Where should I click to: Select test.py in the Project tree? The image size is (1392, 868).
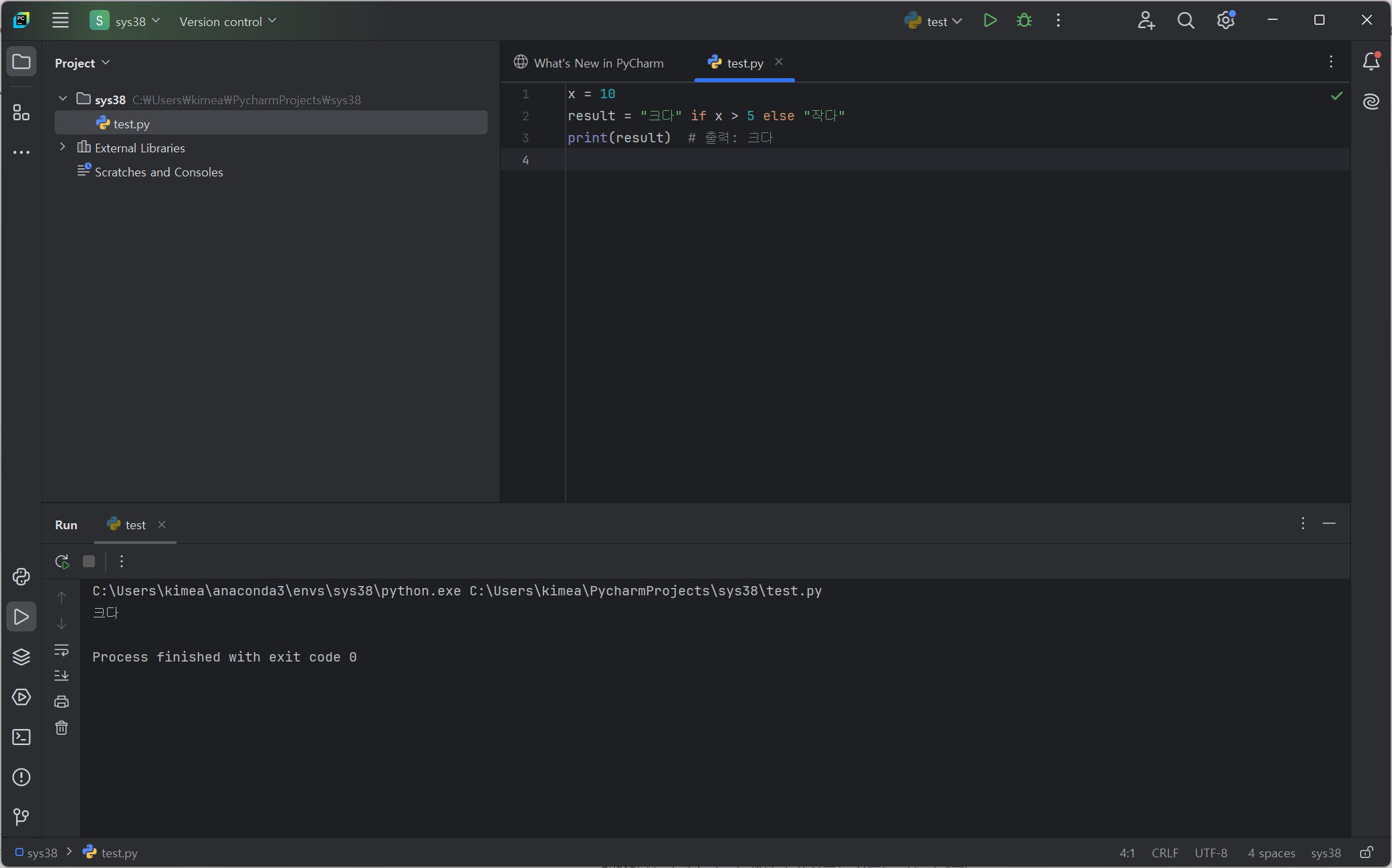click(x=131, y=124)
